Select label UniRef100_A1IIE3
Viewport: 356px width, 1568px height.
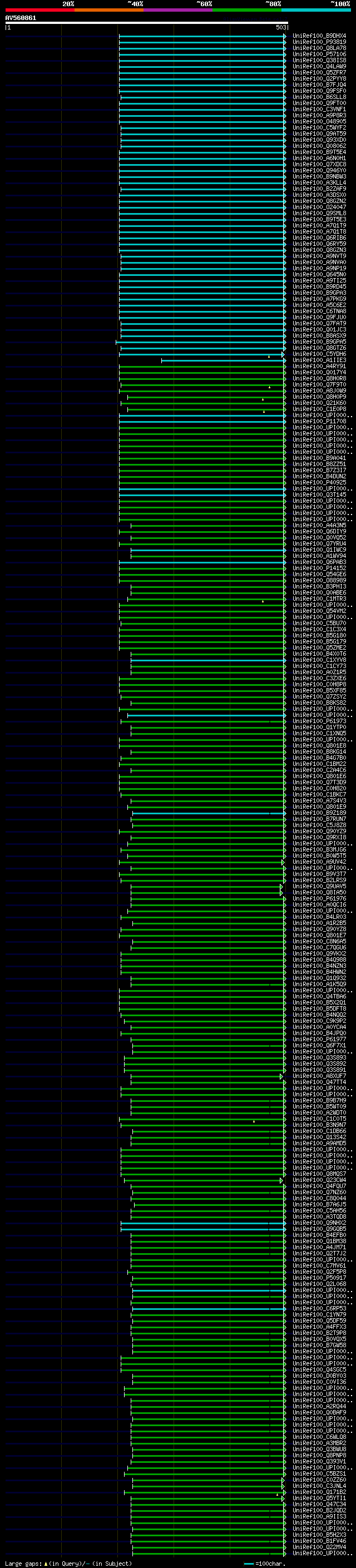(319, 360)
